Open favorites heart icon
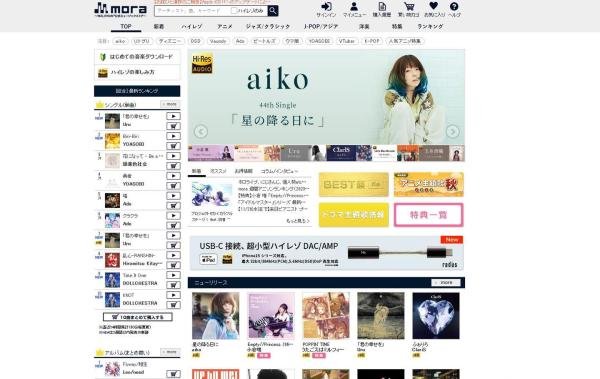 click(x=434, y=10)
